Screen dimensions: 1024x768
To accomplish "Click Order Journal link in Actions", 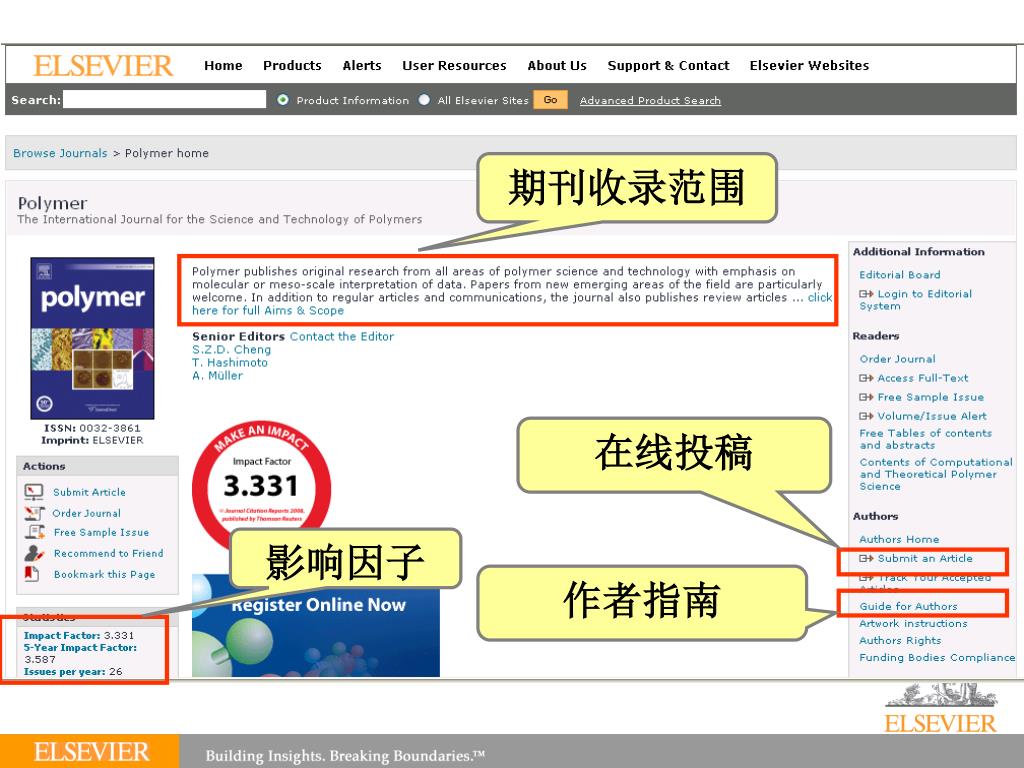I will coord(87,513).
